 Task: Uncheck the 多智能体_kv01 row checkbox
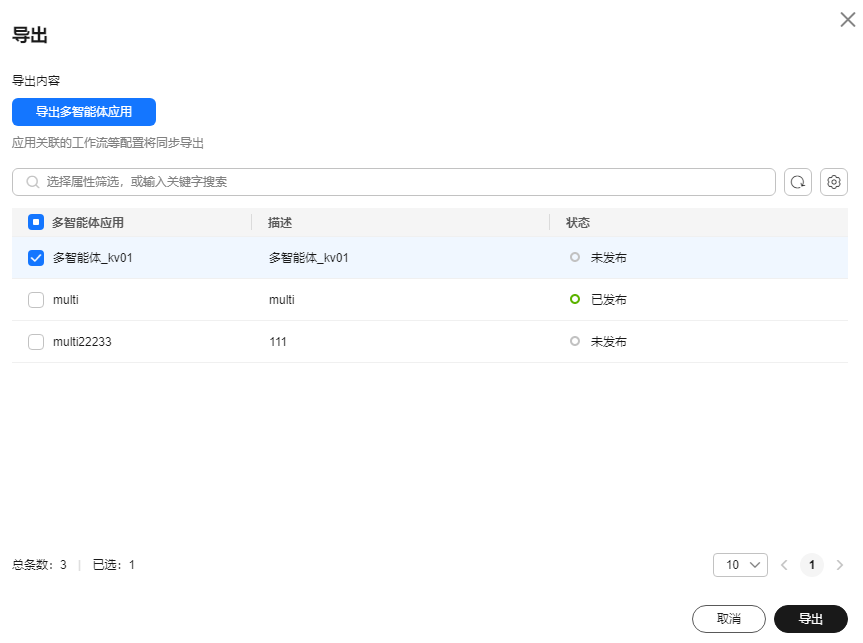pyautogui.click(x=36, y=258)
